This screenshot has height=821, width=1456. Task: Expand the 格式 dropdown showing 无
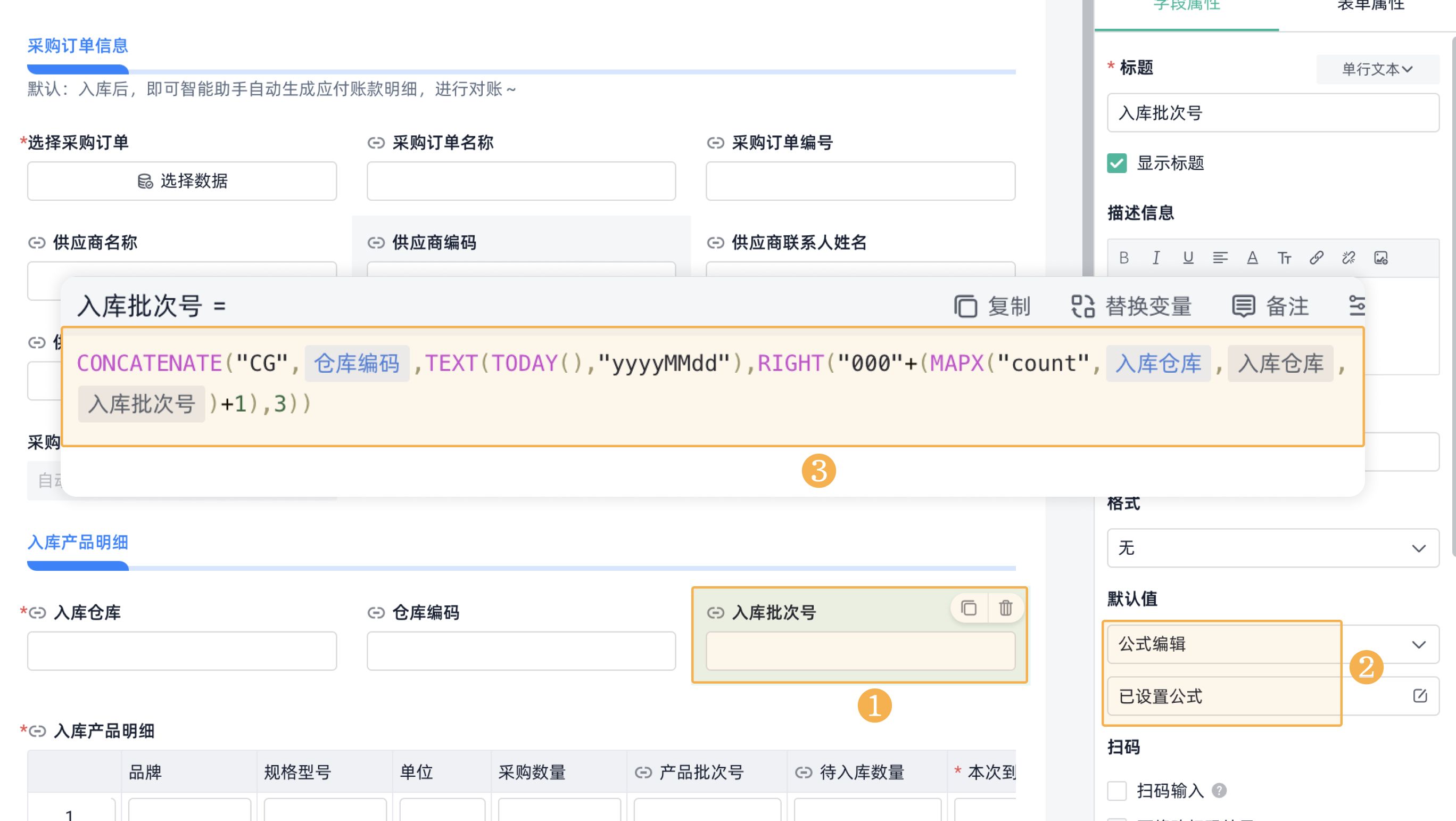tap(1273, 548)
